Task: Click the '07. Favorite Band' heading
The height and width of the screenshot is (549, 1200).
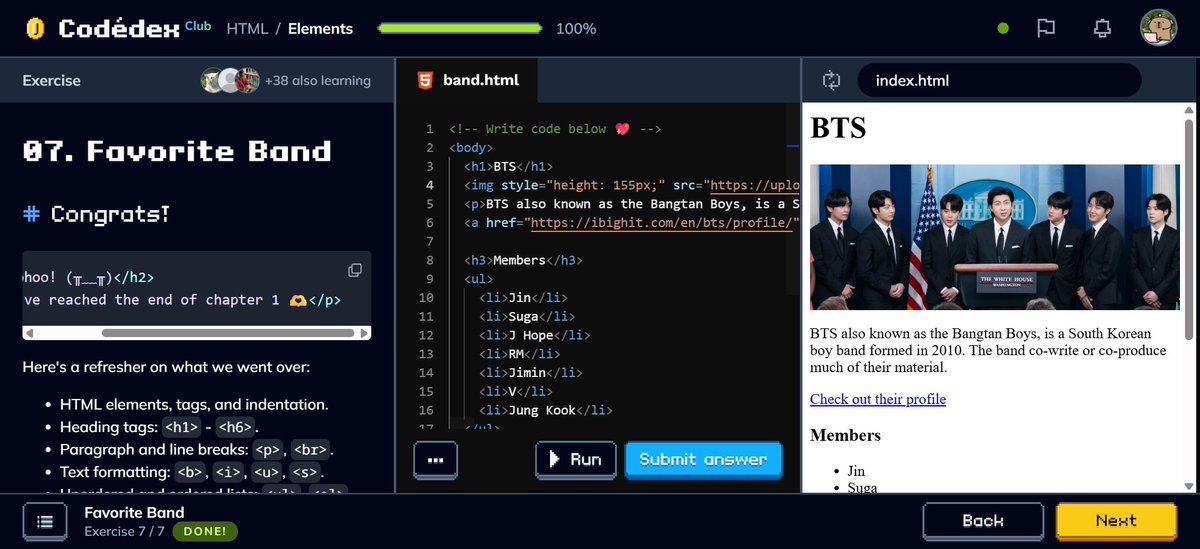Action: (177, 151)
